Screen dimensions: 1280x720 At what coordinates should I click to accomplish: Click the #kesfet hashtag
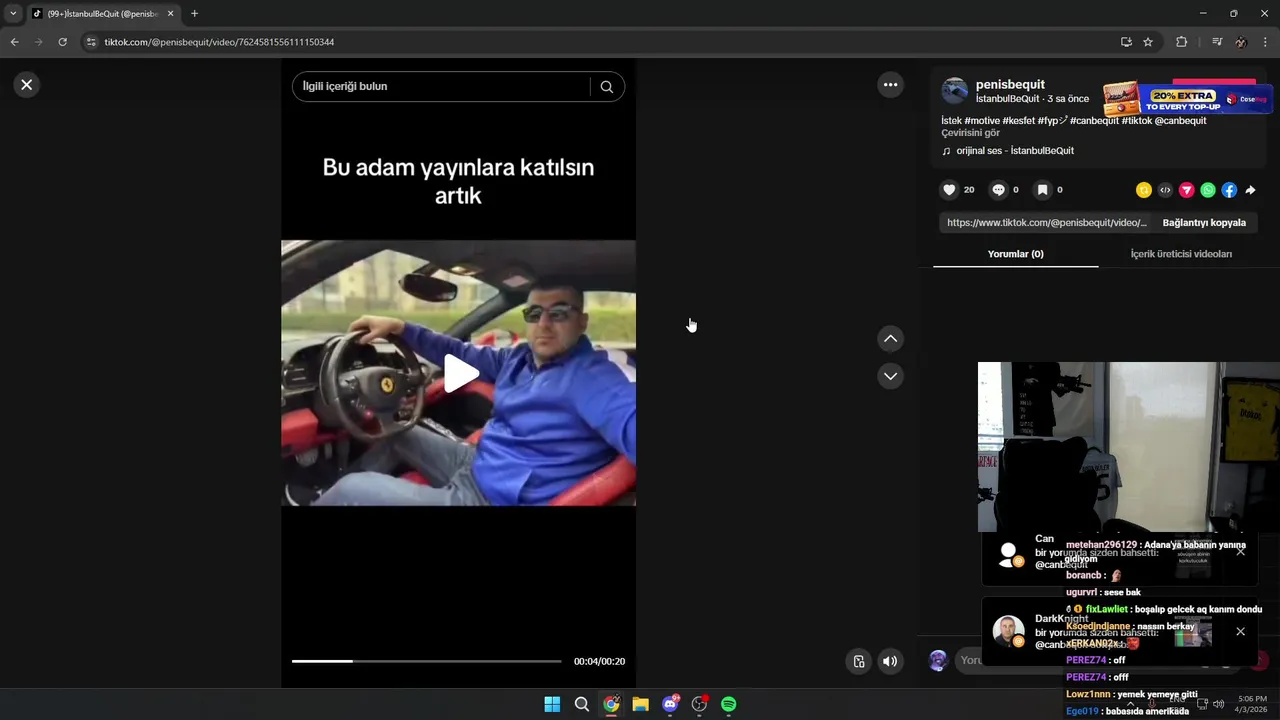click(1019, 121)
